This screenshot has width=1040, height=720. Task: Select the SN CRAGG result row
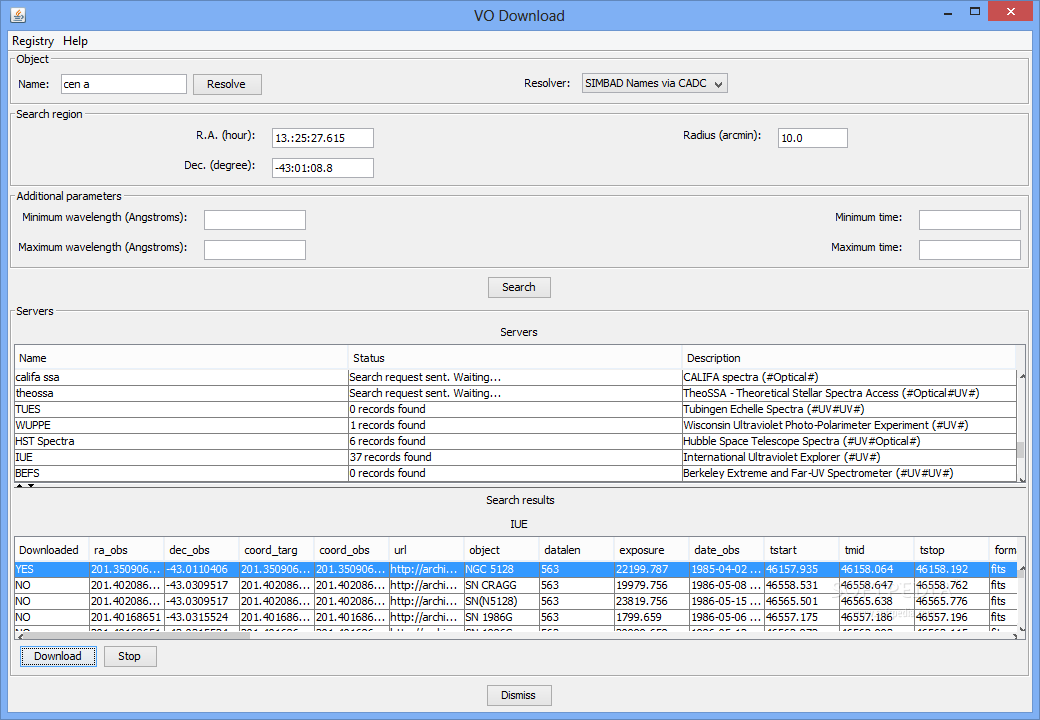515,585
